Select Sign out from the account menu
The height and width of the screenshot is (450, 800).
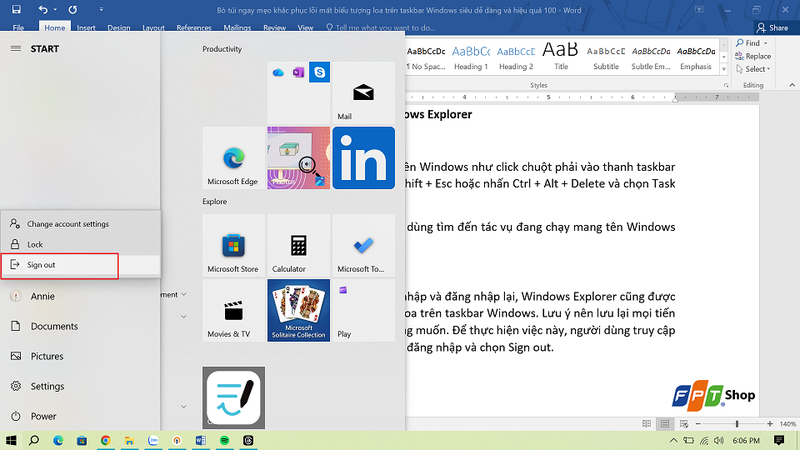pyautogui.click(x=80, y=265)
